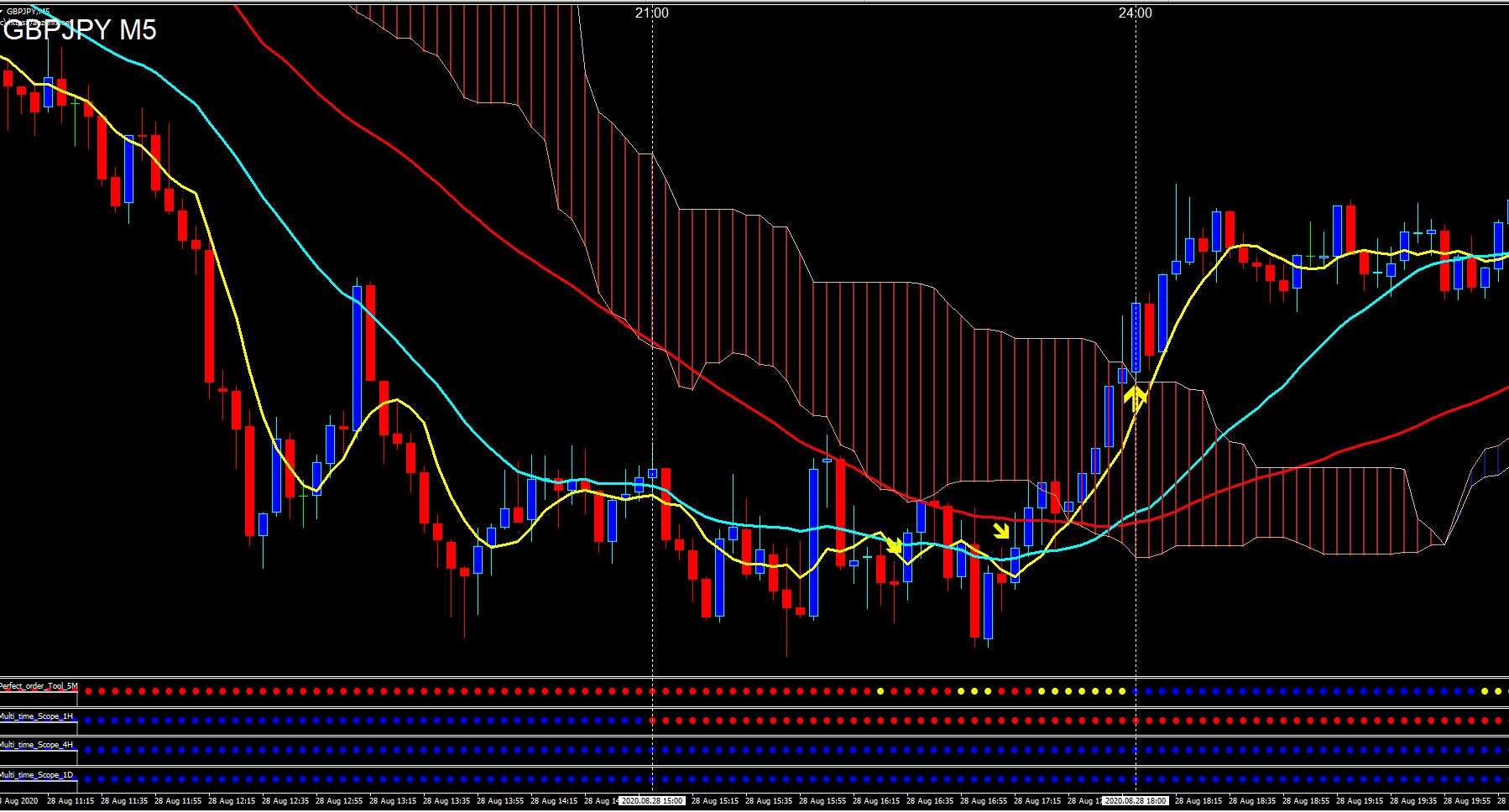The width and height of the screenshot is (1509, 812).
Task: Click the 28 Aug 11:15 time axis label
Action: tap(70, 801)
